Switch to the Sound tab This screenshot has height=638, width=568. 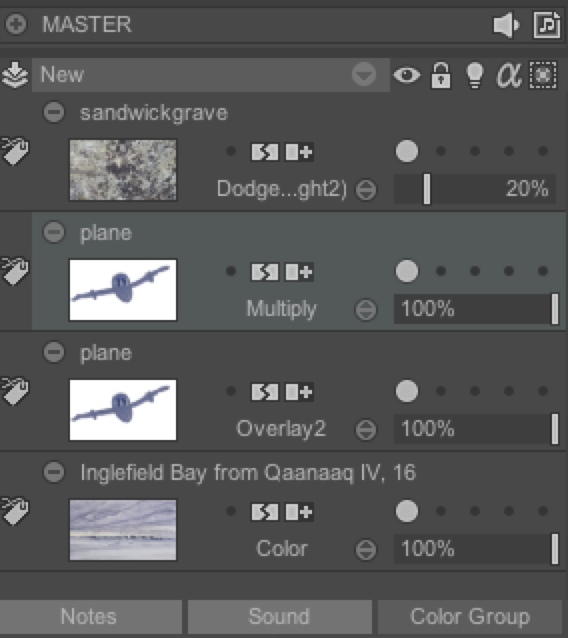point(280,616)
